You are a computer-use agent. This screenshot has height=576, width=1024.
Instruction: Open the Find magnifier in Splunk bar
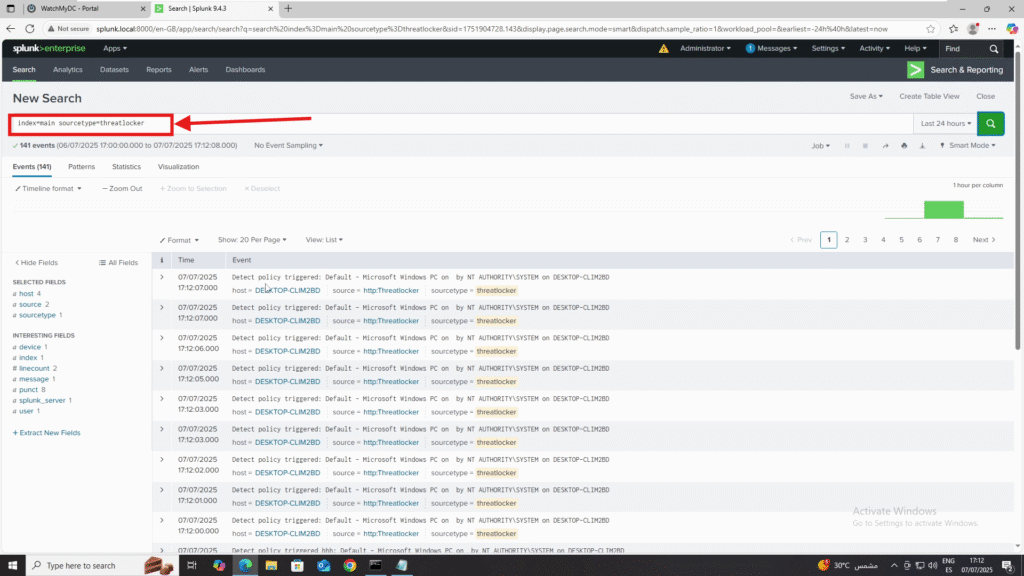coord(993,49)
